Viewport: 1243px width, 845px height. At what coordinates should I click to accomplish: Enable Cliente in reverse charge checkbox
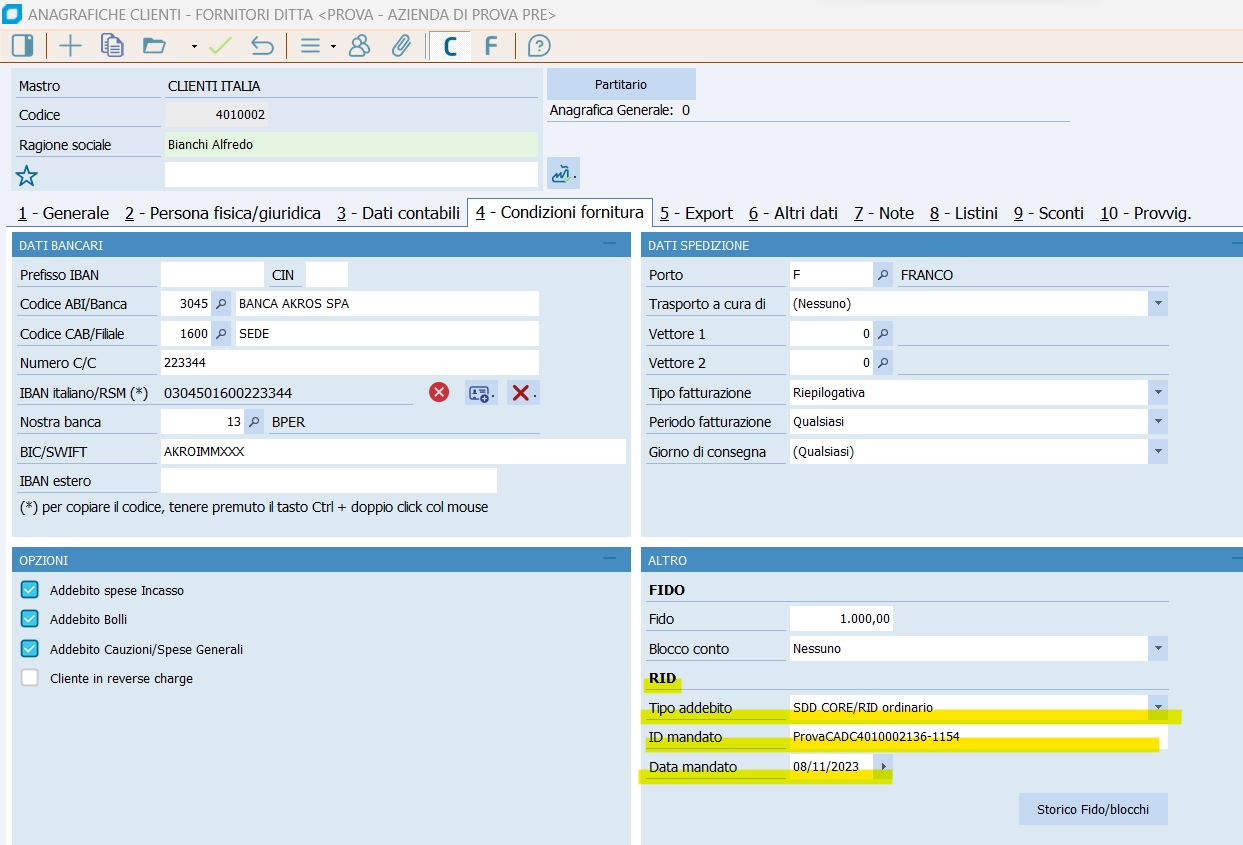(30, 678)
